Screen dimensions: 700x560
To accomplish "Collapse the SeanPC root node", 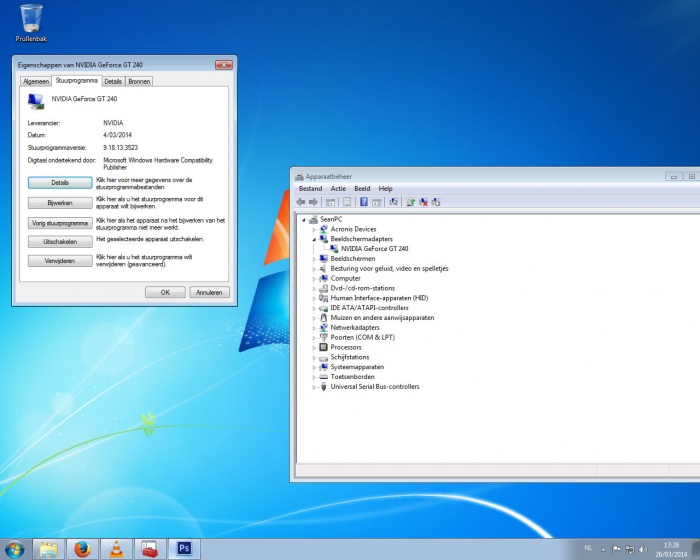I will (x=304, y=219).
